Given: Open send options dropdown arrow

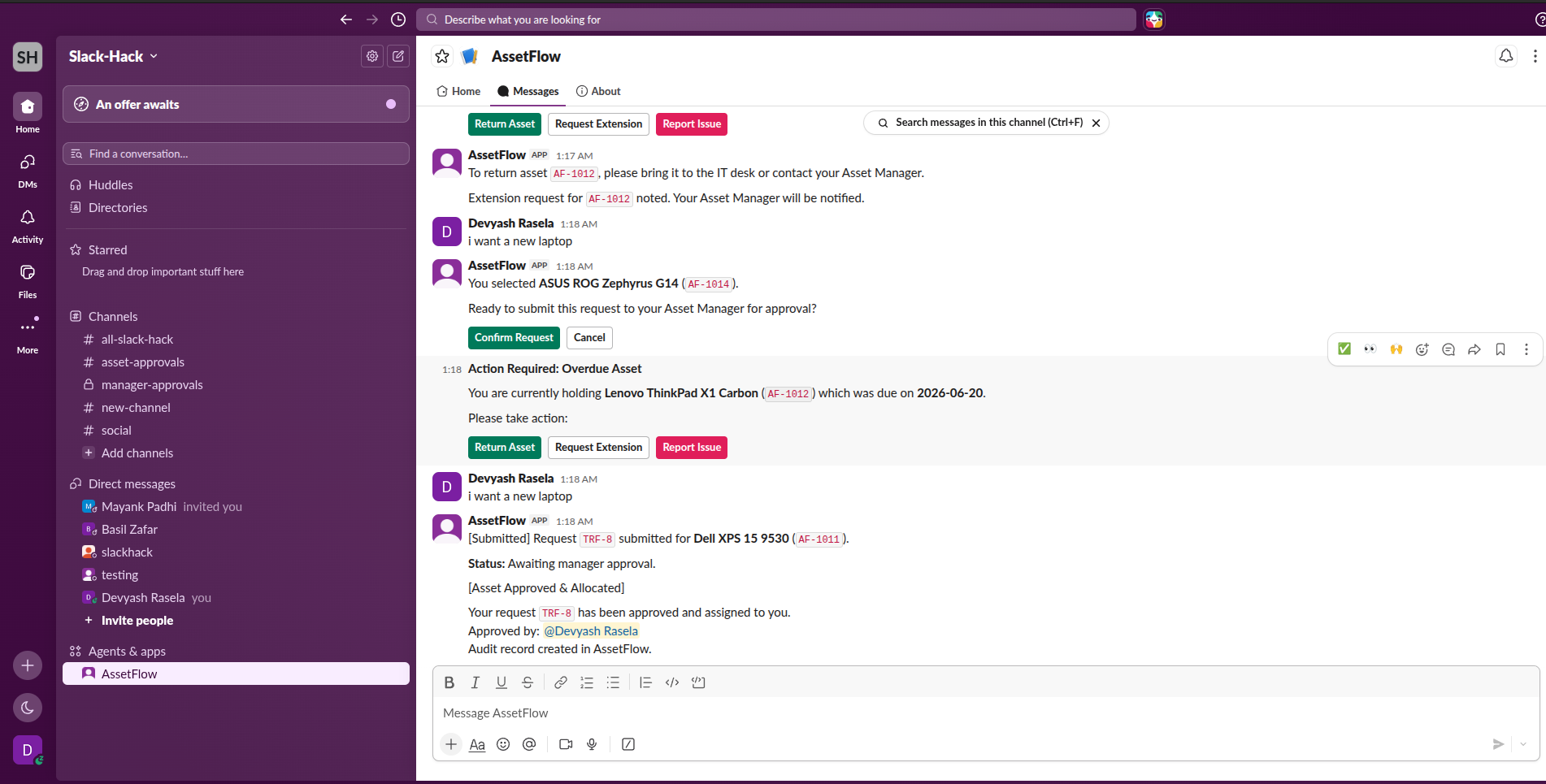Looking at the screenshot, I should 1523,744.
